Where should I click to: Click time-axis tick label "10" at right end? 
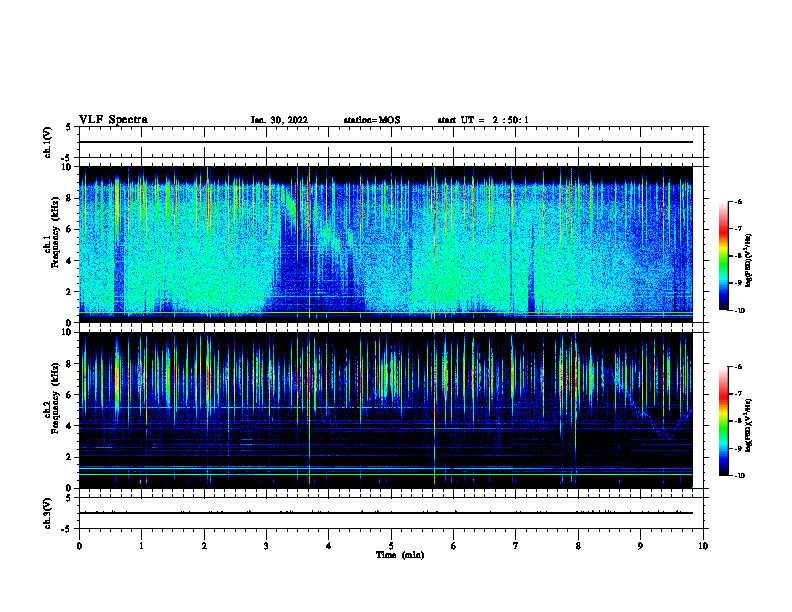point(703,546)
